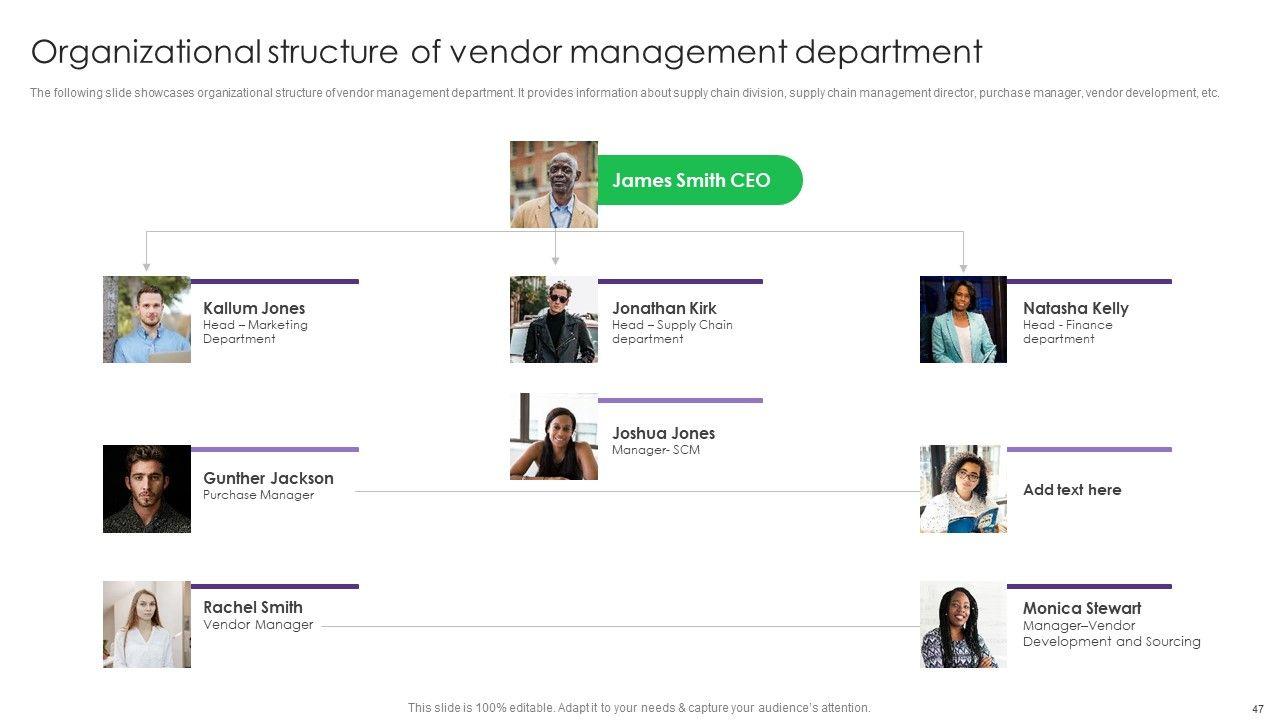
Task: Click the Vendor Manager subtitle
Action: pyautogui.click(x=258, y=625)
